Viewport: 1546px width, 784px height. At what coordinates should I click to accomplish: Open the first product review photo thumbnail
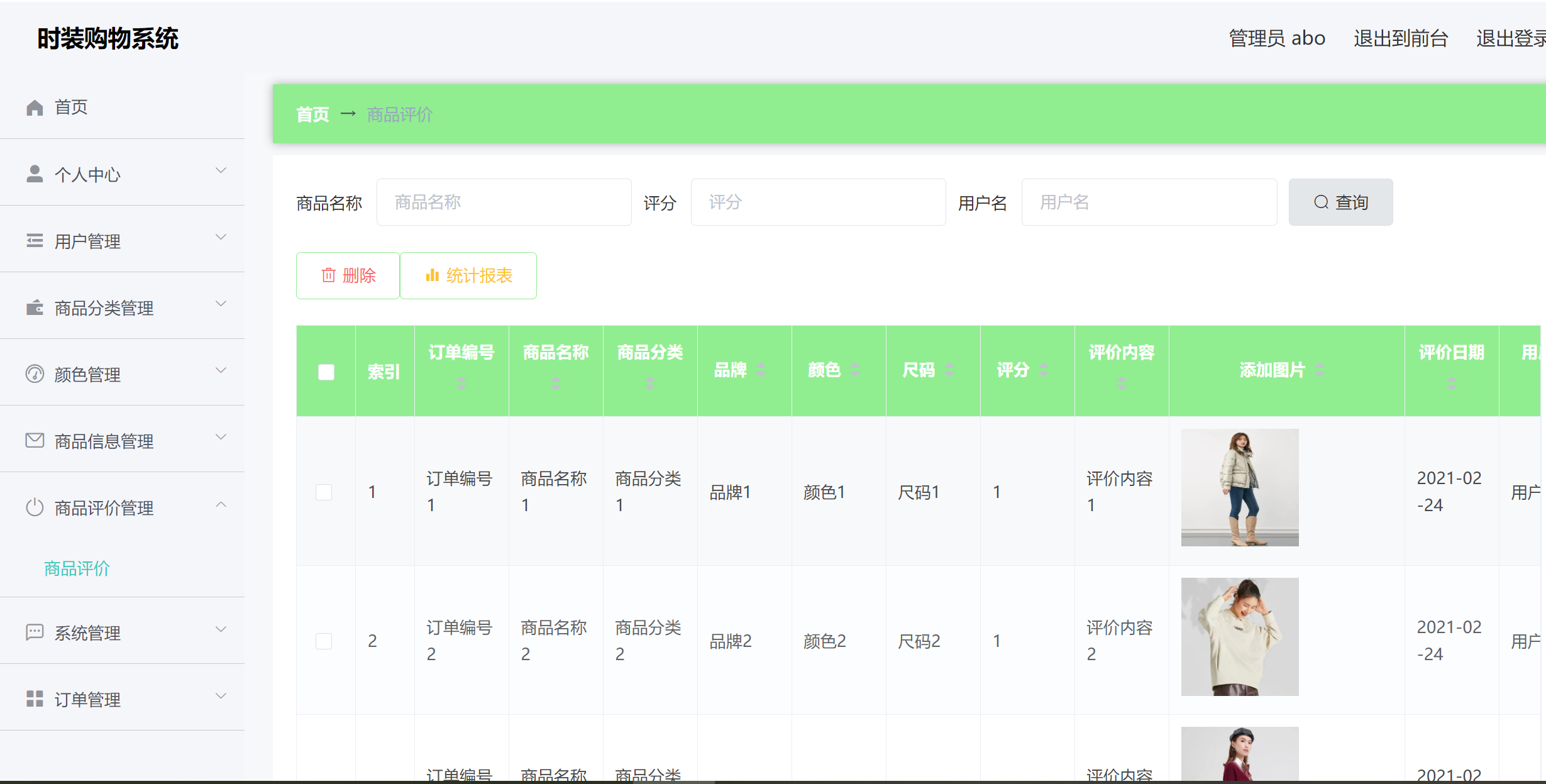coord(1239,487)
